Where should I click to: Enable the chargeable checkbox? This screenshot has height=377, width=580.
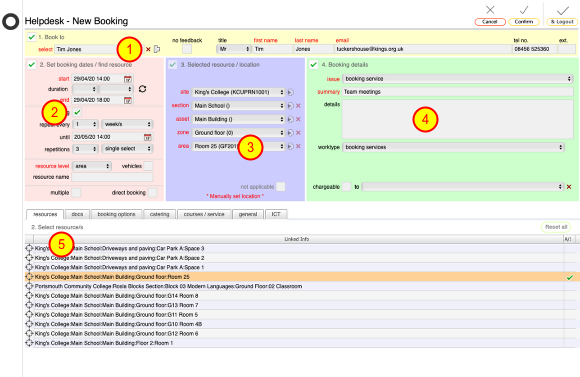point(346,187)
